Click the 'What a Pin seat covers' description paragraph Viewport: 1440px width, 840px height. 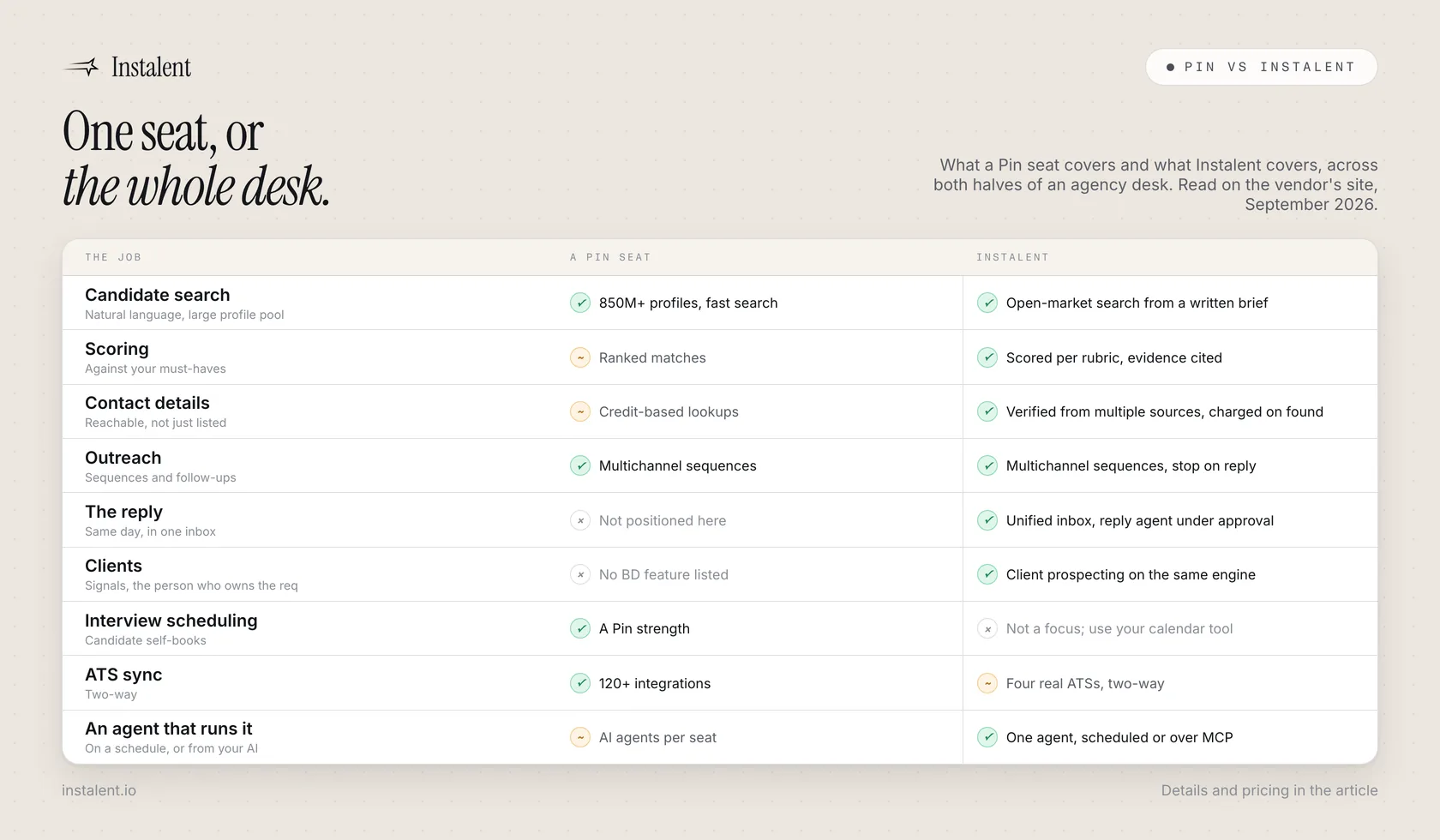1155,184
